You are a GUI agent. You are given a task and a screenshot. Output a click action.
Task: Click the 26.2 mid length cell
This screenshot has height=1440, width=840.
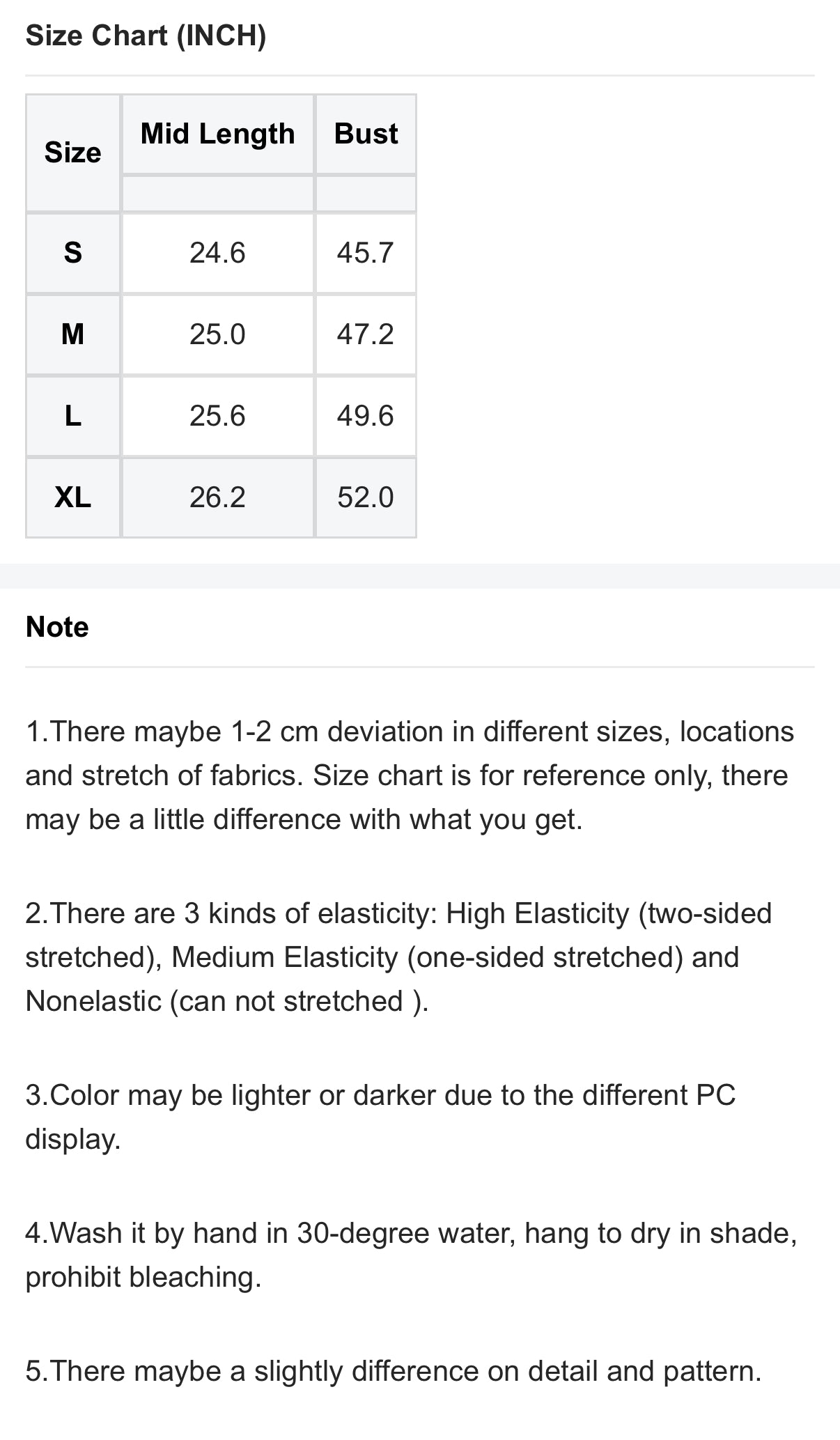tap(217, 497)
